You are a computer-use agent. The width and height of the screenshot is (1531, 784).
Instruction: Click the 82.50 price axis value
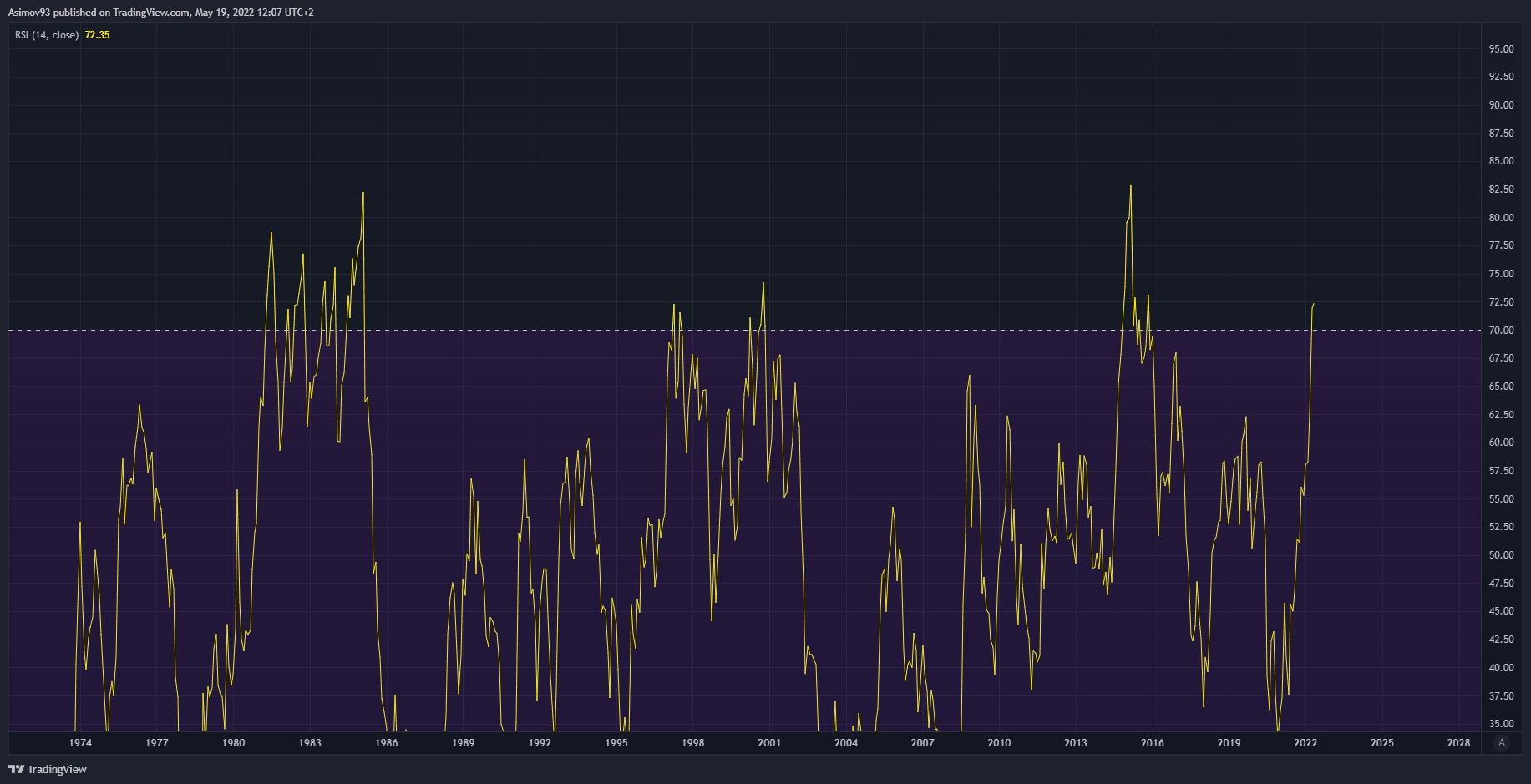(x=1501, y=190)
